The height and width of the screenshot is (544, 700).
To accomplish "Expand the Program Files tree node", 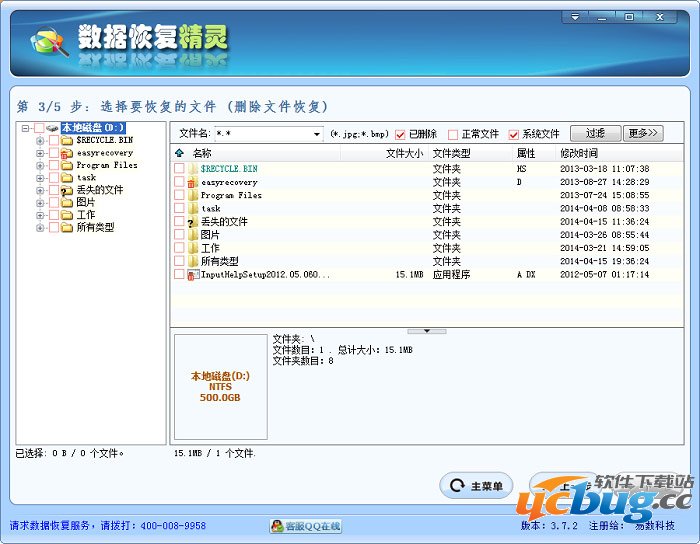I will [40, 166].
